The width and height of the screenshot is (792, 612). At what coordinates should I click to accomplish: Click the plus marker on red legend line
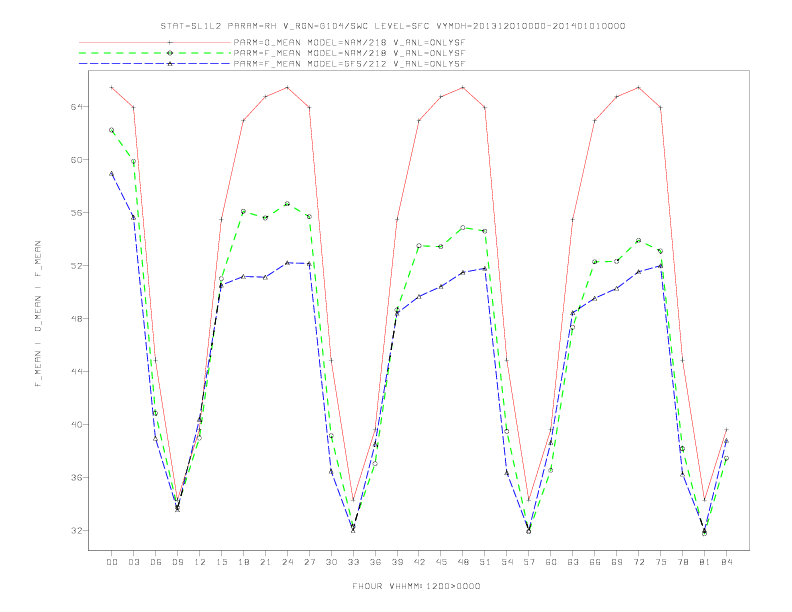coord(170,42)
